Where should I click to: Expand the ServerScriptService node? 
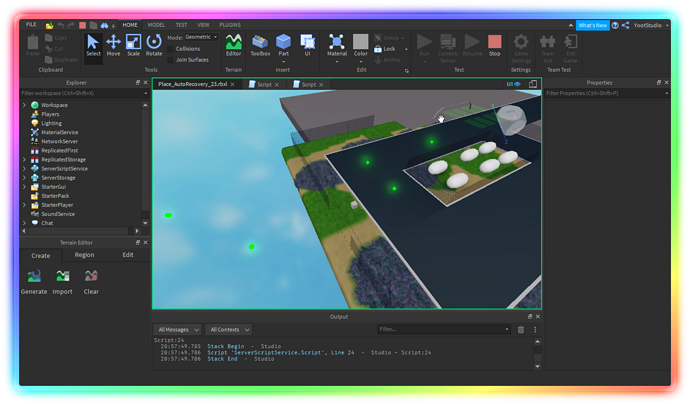(24, 169)
